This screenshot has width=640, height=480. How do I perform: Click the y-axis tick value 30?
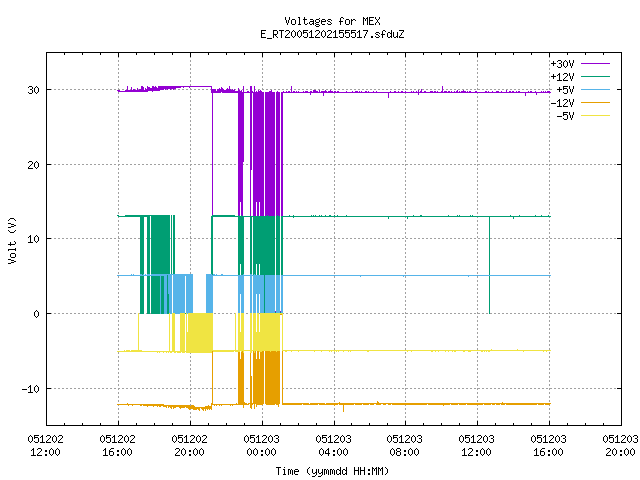pyautogui.click(x=33, y=90)
